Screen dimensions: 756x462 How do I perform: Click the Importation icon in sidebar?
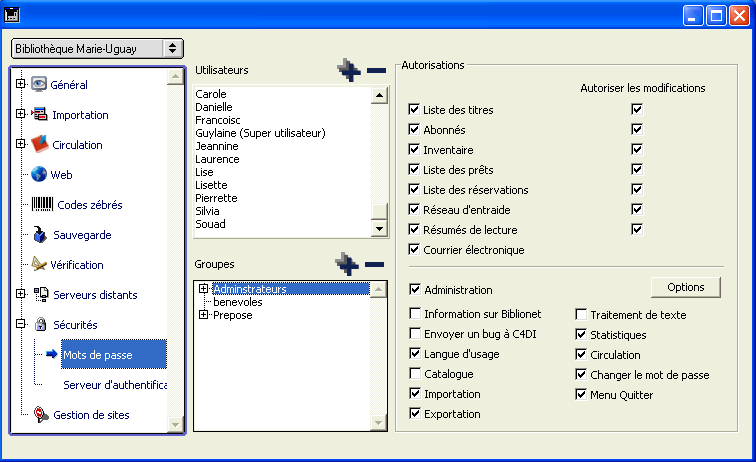point(40,115)
